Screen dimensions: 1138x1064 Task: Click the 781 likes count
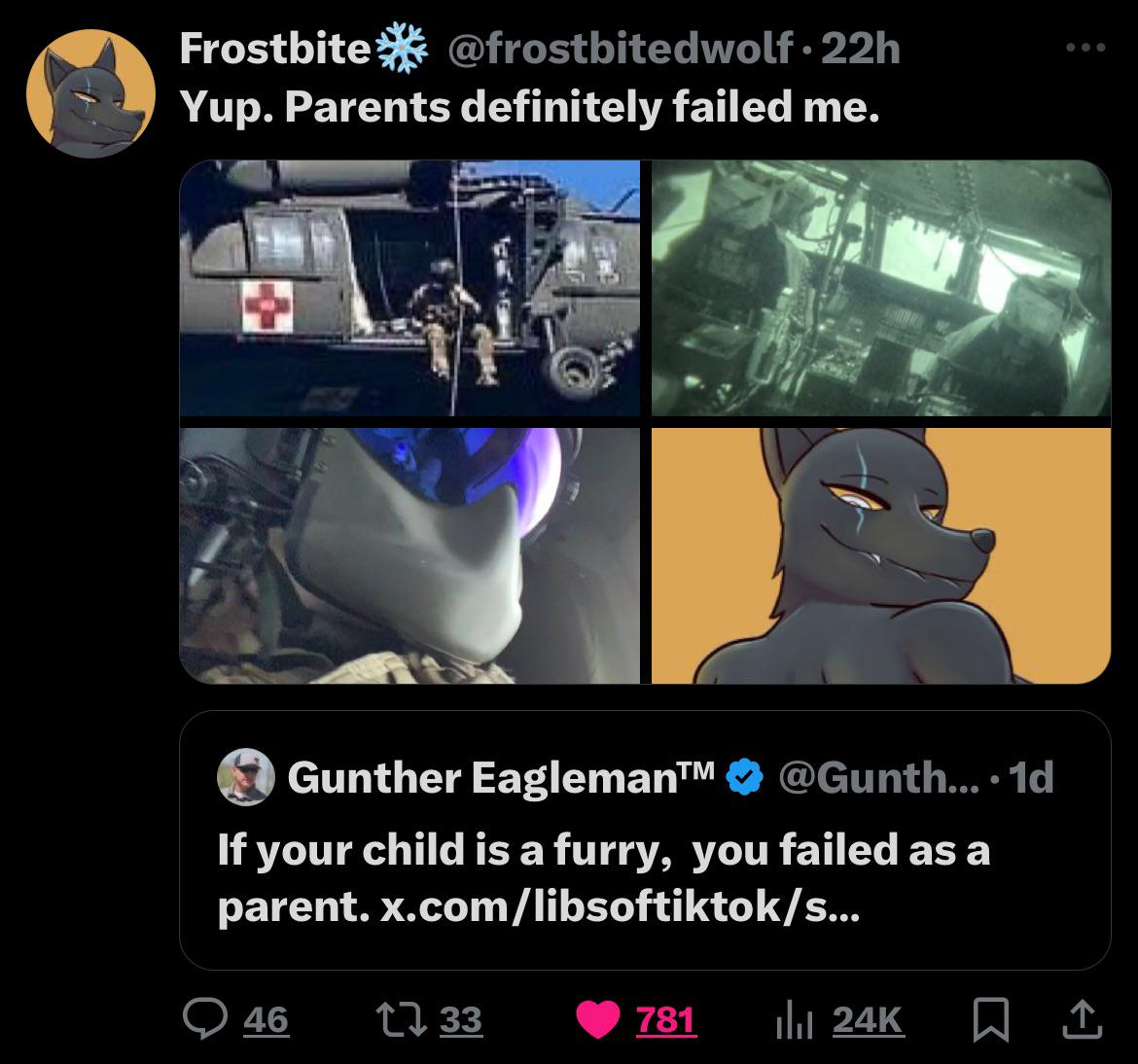tap(667, 1020)
